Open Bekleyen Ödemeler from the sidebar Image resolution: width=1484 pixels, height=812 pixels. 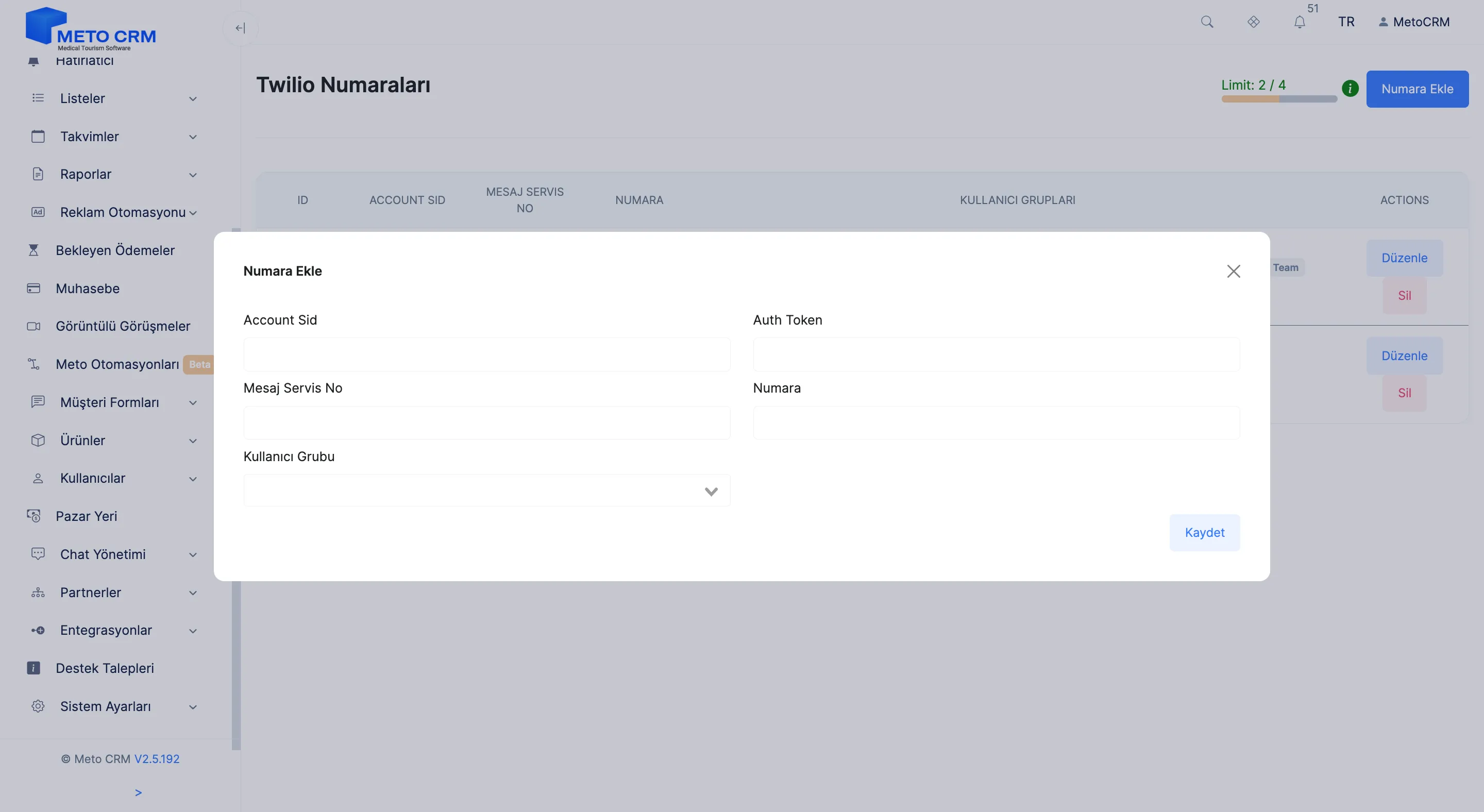[x=115, y=250]
